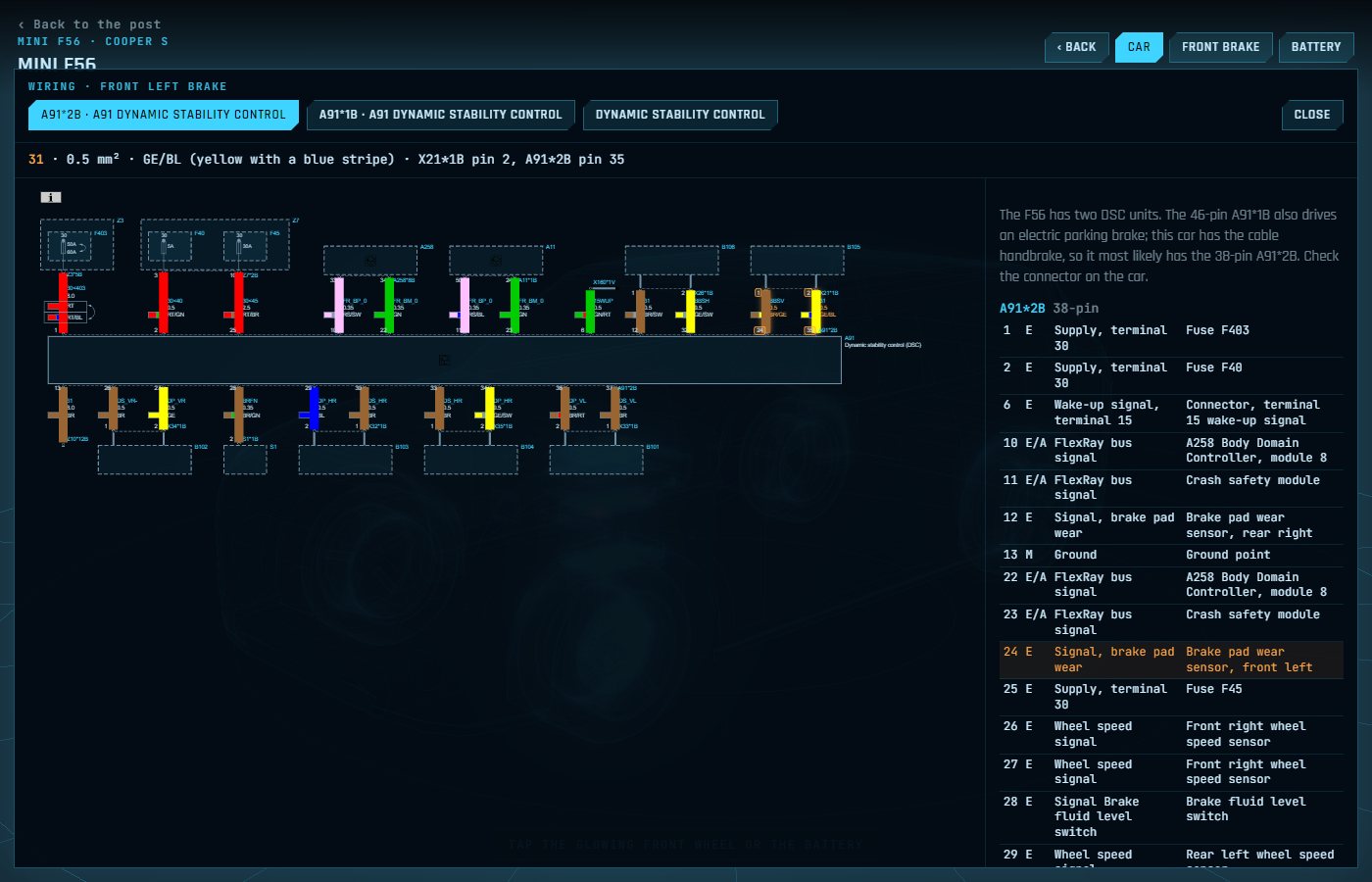This screenshot has height=882, width=1372.
Task: Click the info icon above the wiring diagram
Action: pos(51,197)
